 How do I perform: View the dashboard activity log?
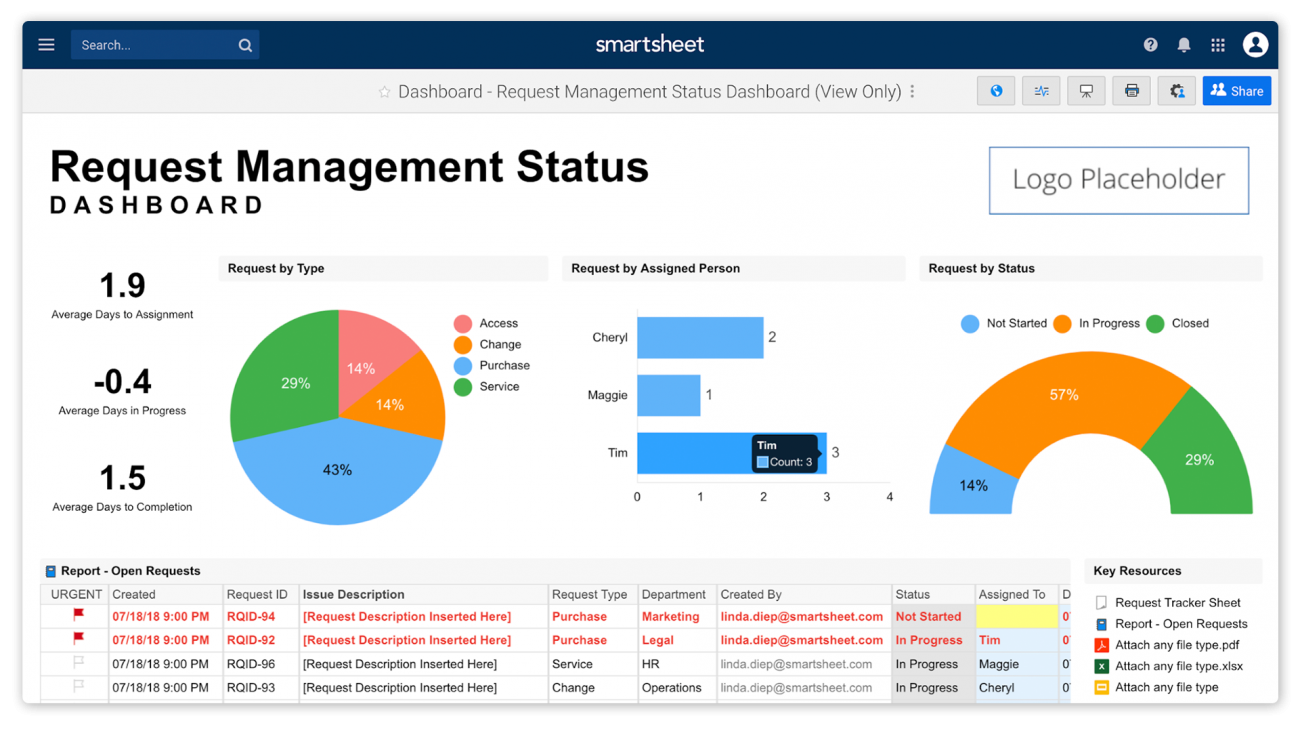coord(1041,90)
